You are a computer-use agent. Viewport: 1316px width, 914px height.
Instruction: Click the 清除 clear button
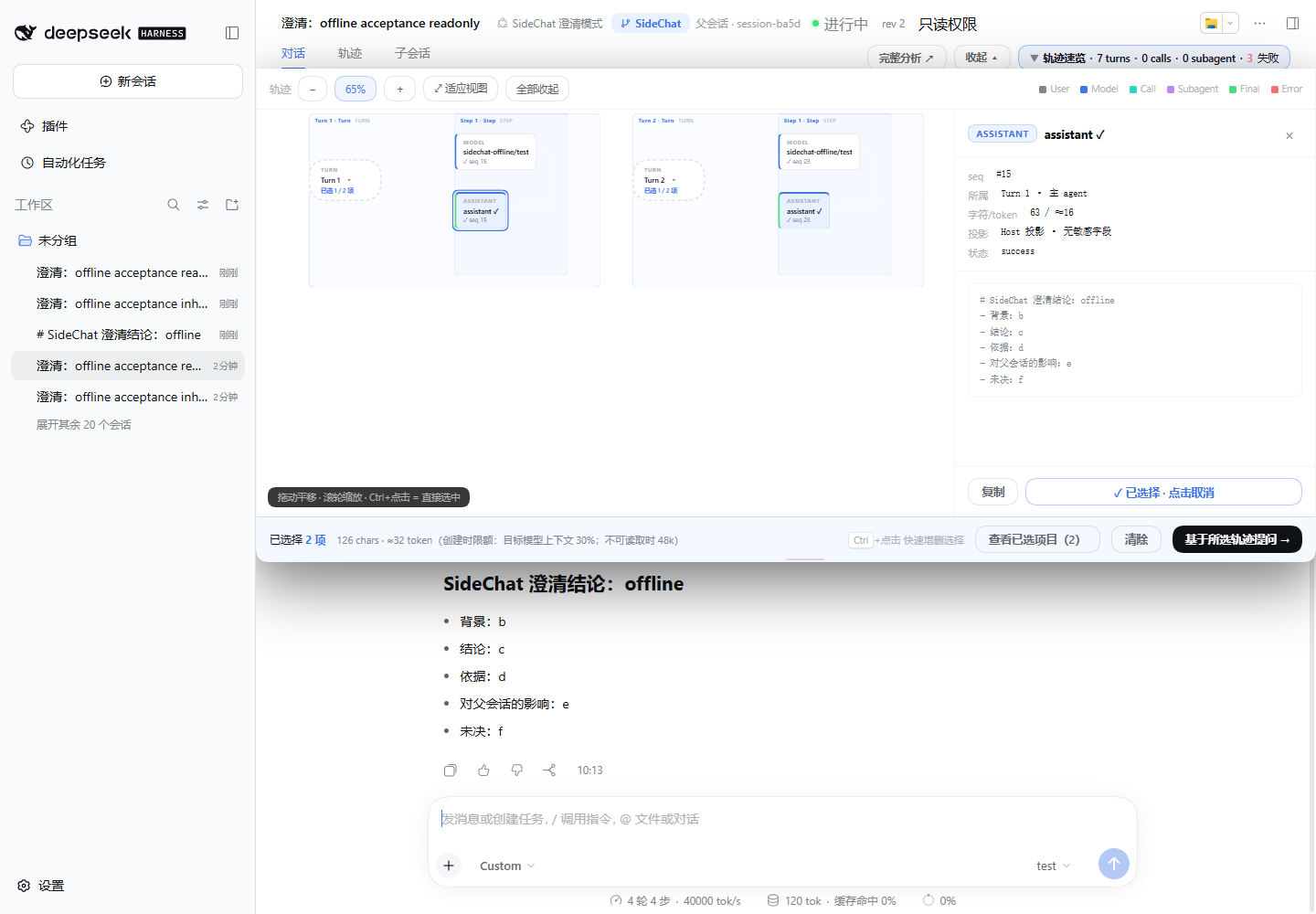[1136, 539]
